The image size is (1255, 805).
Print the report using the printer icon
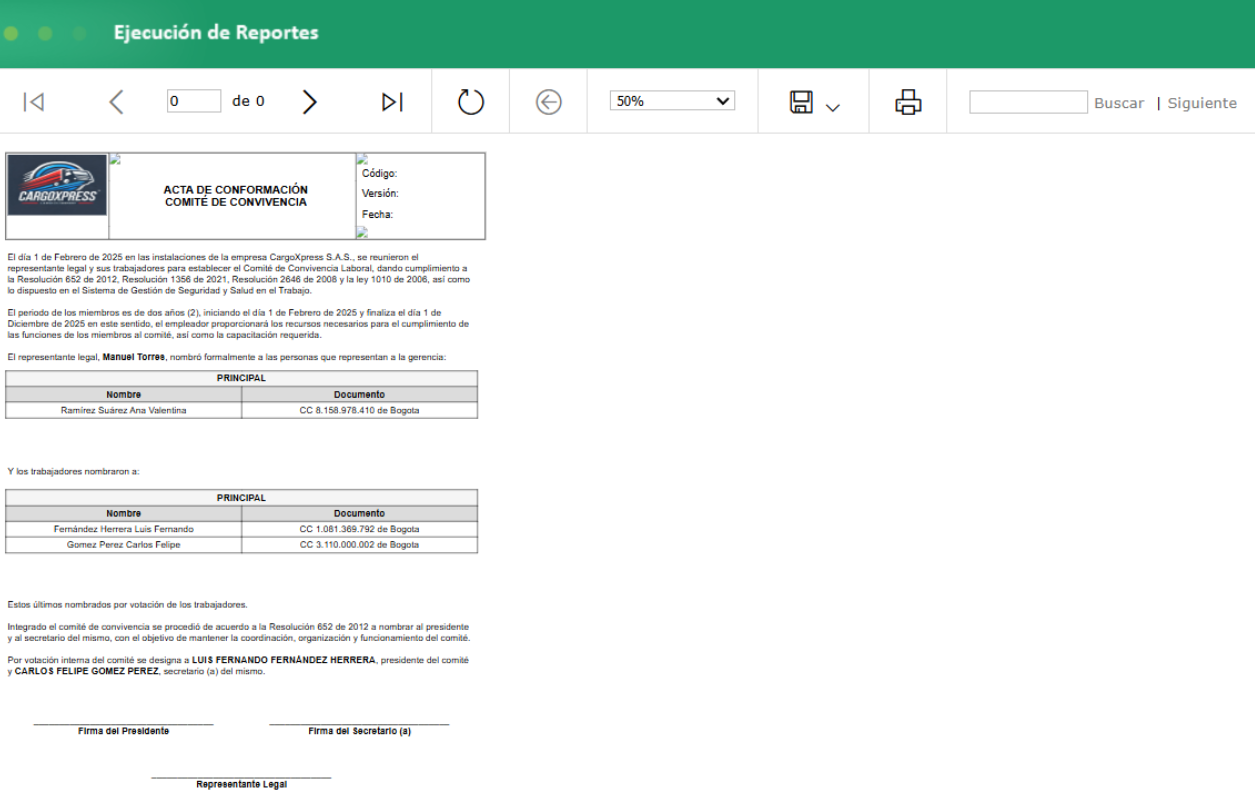pyautogui.click(x=908, y=102)
